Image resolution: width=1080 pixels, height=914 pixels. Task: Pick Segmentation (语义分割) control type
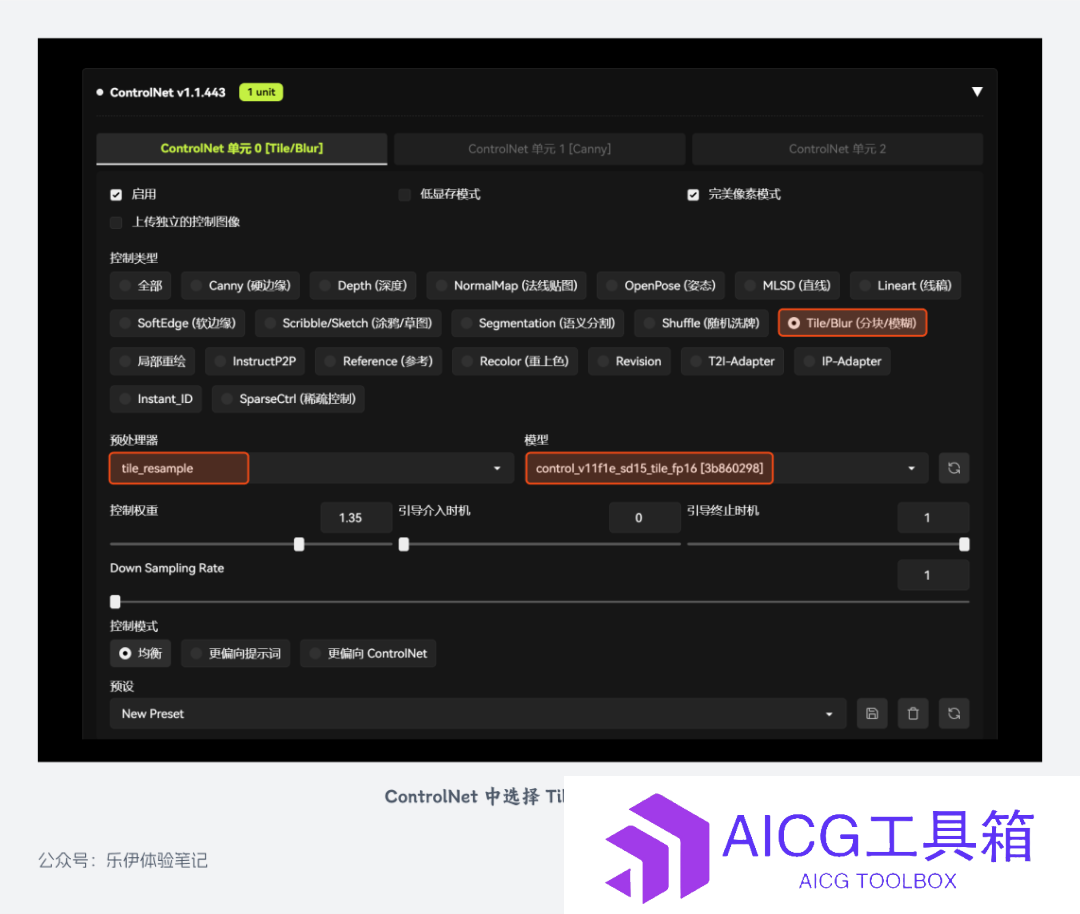(537, 323)
